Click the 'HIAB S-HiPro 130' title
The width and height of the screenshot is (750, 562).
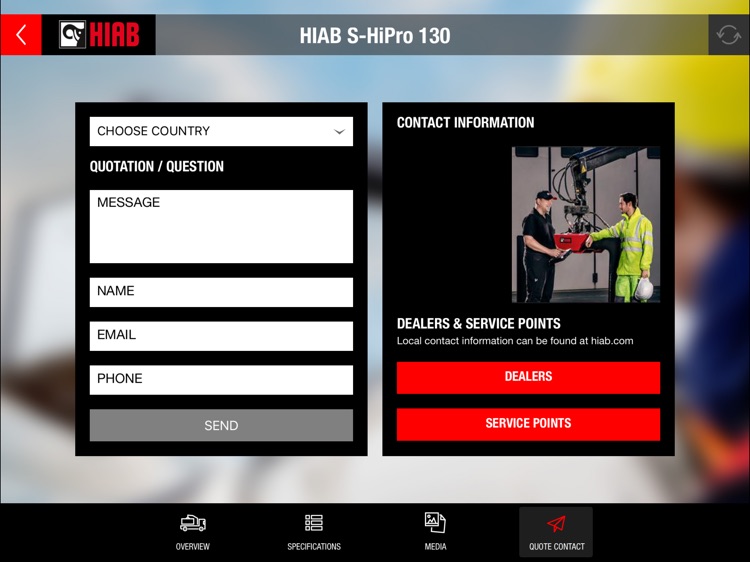tap(375, 35)
